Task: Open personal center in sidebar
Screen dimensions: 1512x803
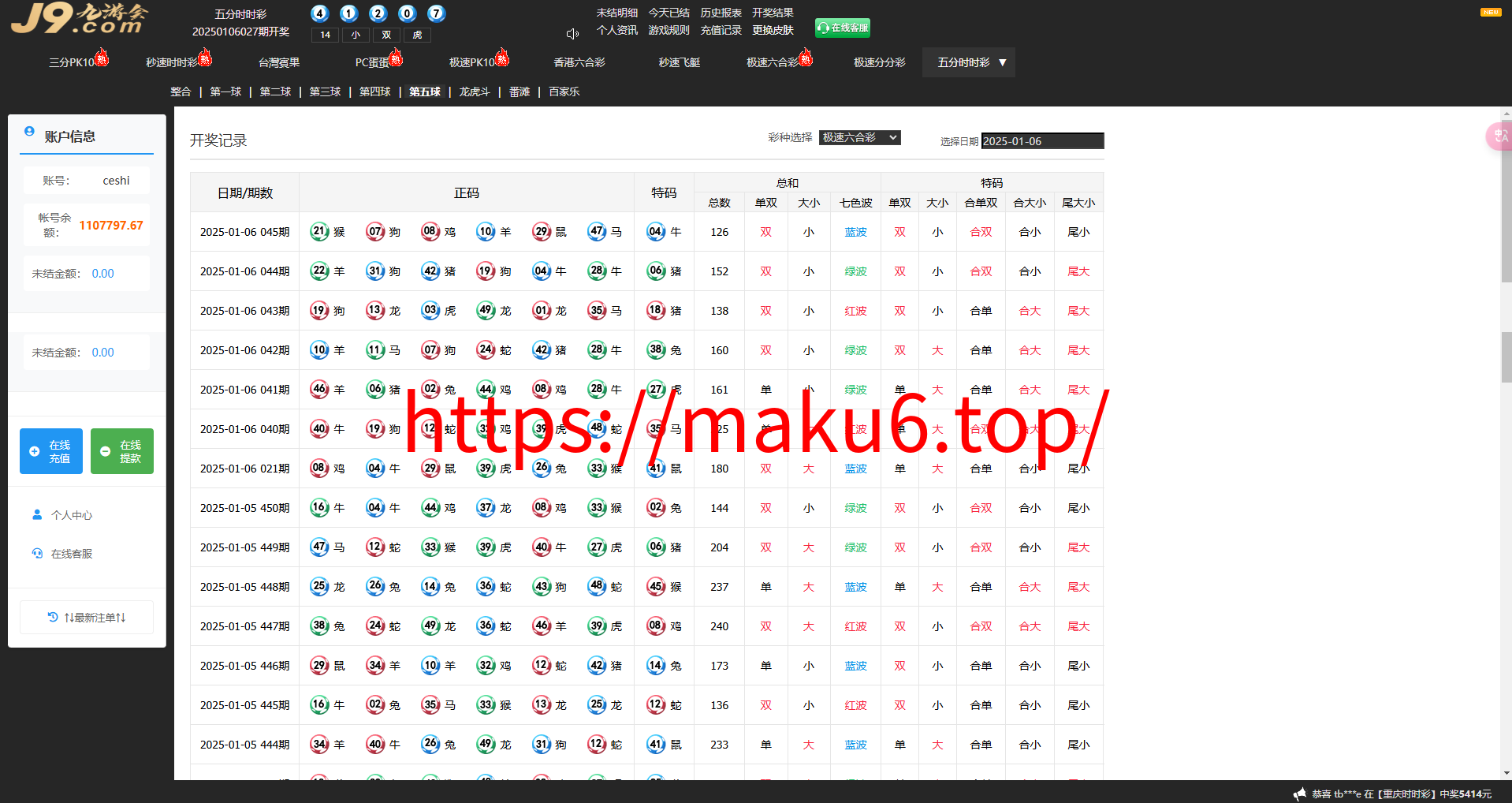Action: click(63, 515)
